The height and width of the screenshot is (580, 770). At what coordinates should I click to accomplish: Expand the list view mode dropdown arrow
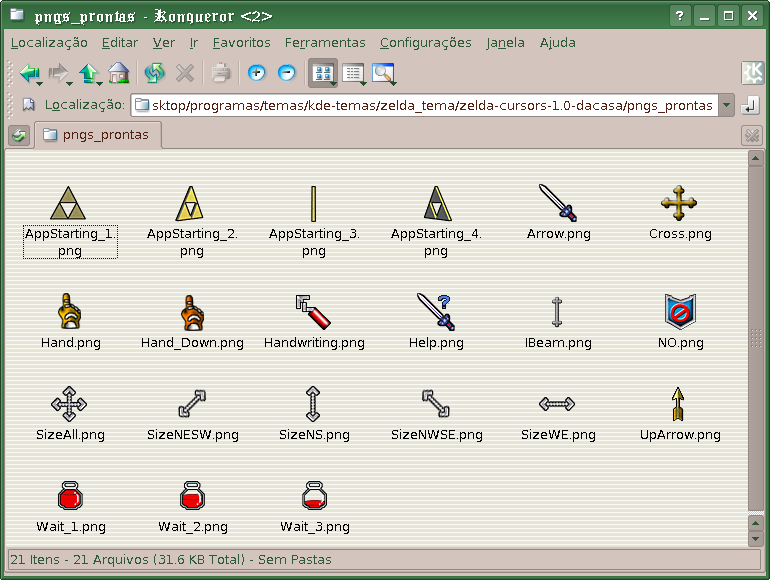(363, 84)
